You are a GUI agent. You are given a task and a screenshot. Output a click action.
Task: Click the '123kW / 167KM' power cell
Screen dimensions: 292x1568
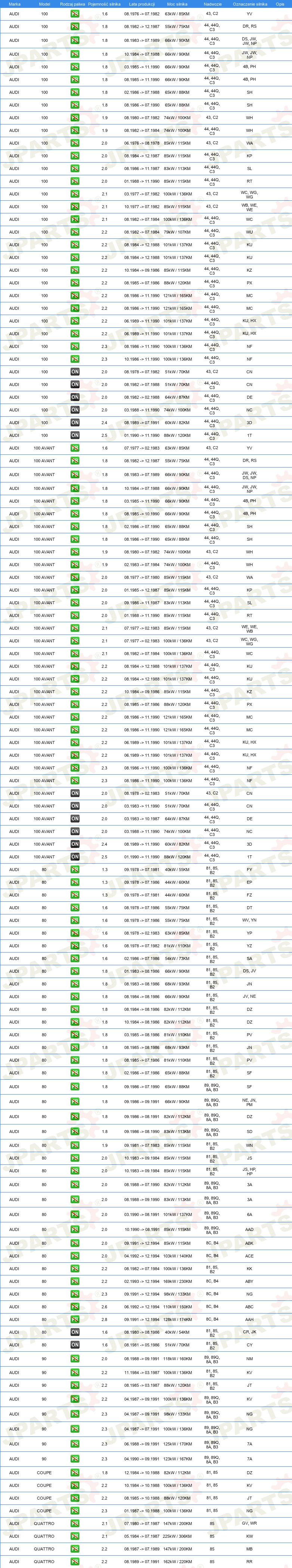click(x=177, y=1459)
